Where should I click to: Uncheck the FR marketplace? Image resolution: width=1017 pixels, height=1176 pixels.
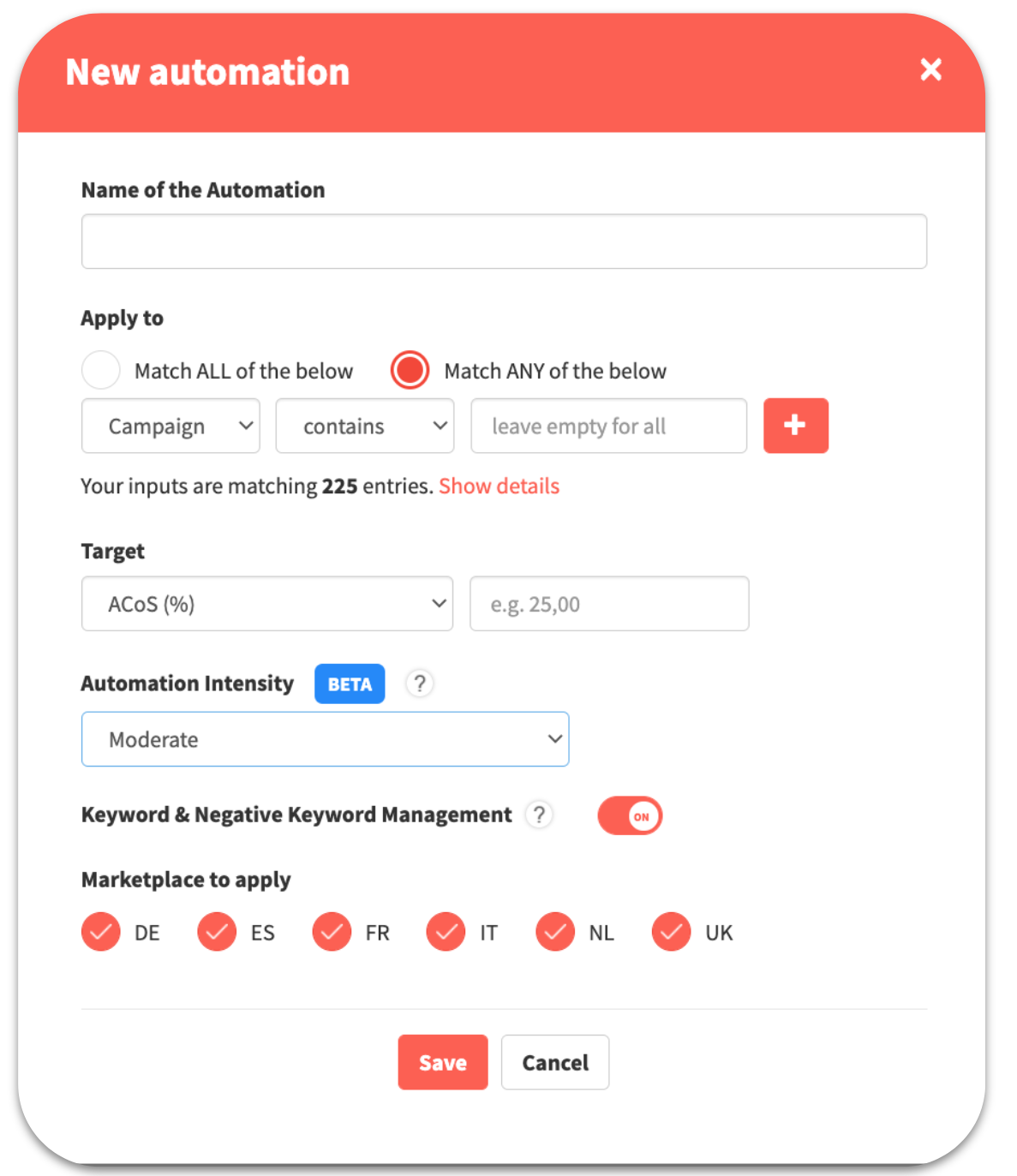point(332,932)
